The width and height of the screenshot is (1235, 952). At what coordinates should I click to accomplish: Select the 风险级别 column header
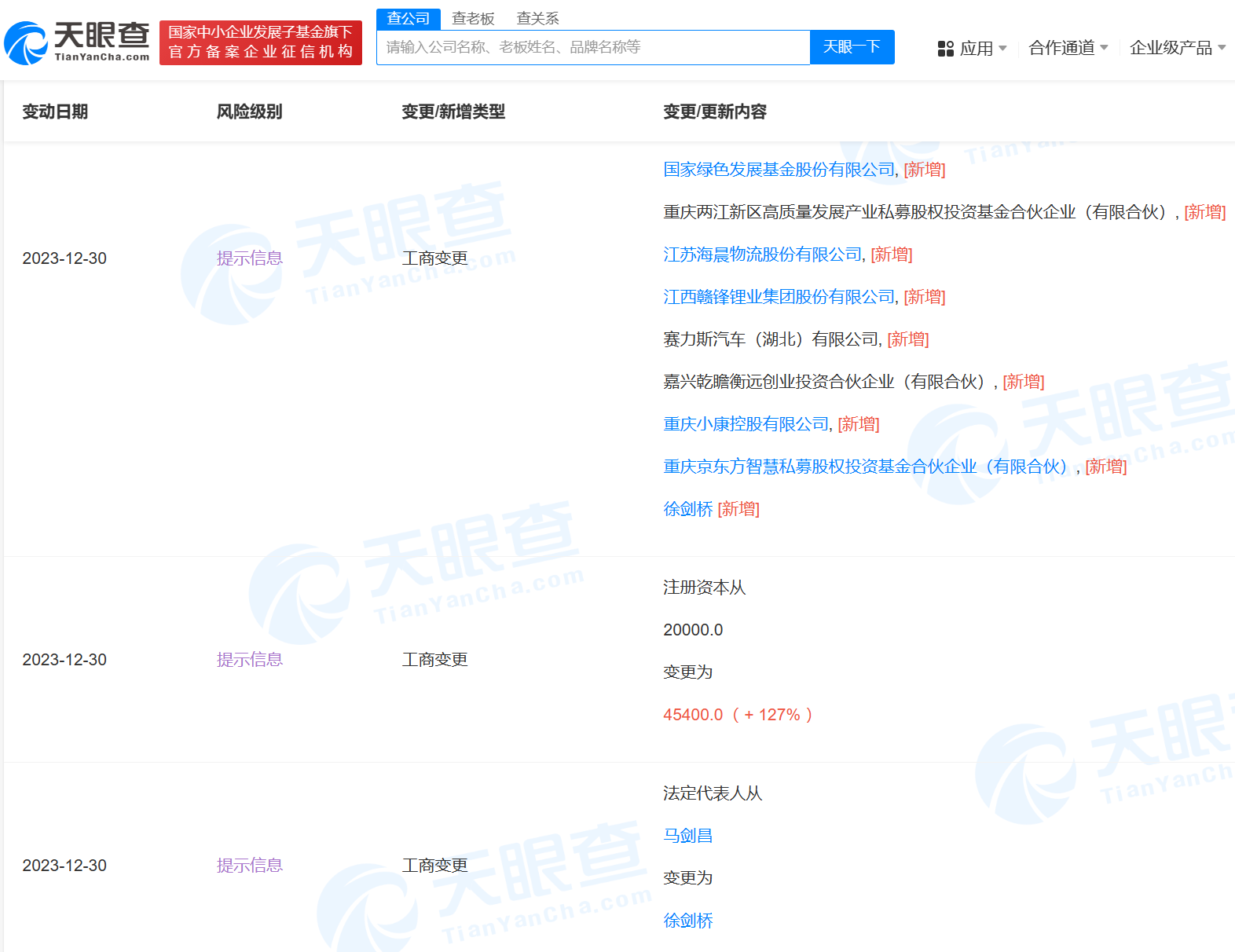coord(250,112)
